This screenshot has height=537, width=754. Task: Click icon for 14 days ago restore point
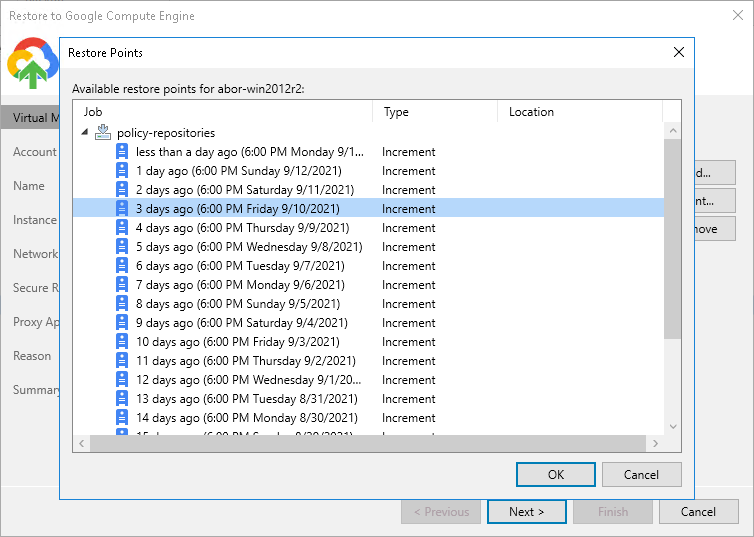122,418
